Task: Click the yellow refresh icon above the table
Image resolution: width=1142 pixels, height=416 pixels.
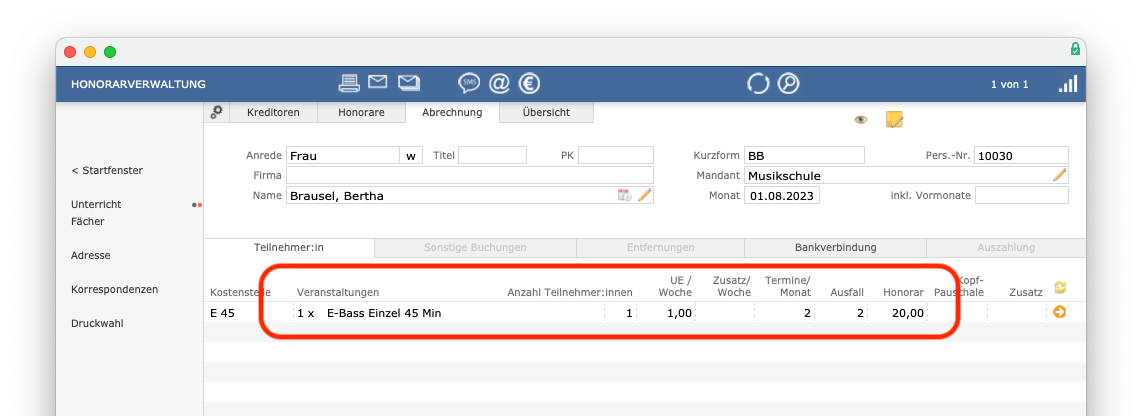Action: (x=1060, y=288)
